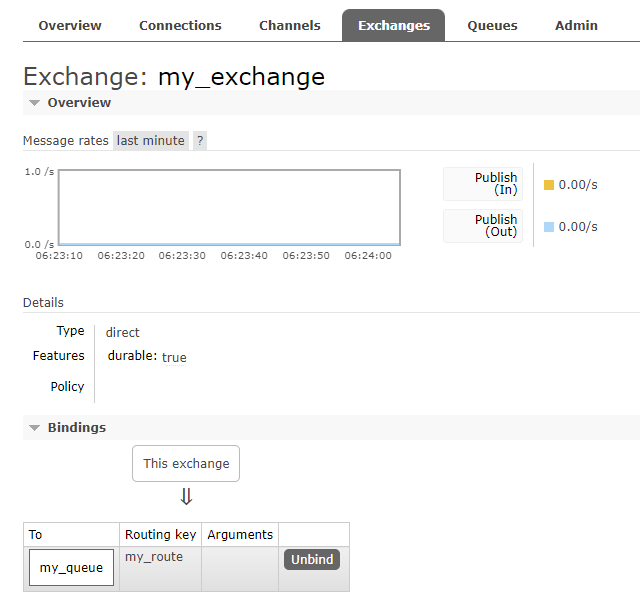Screen dimensions: 640x607
Task: Open the my_queue link
Action: coord(71,568)
